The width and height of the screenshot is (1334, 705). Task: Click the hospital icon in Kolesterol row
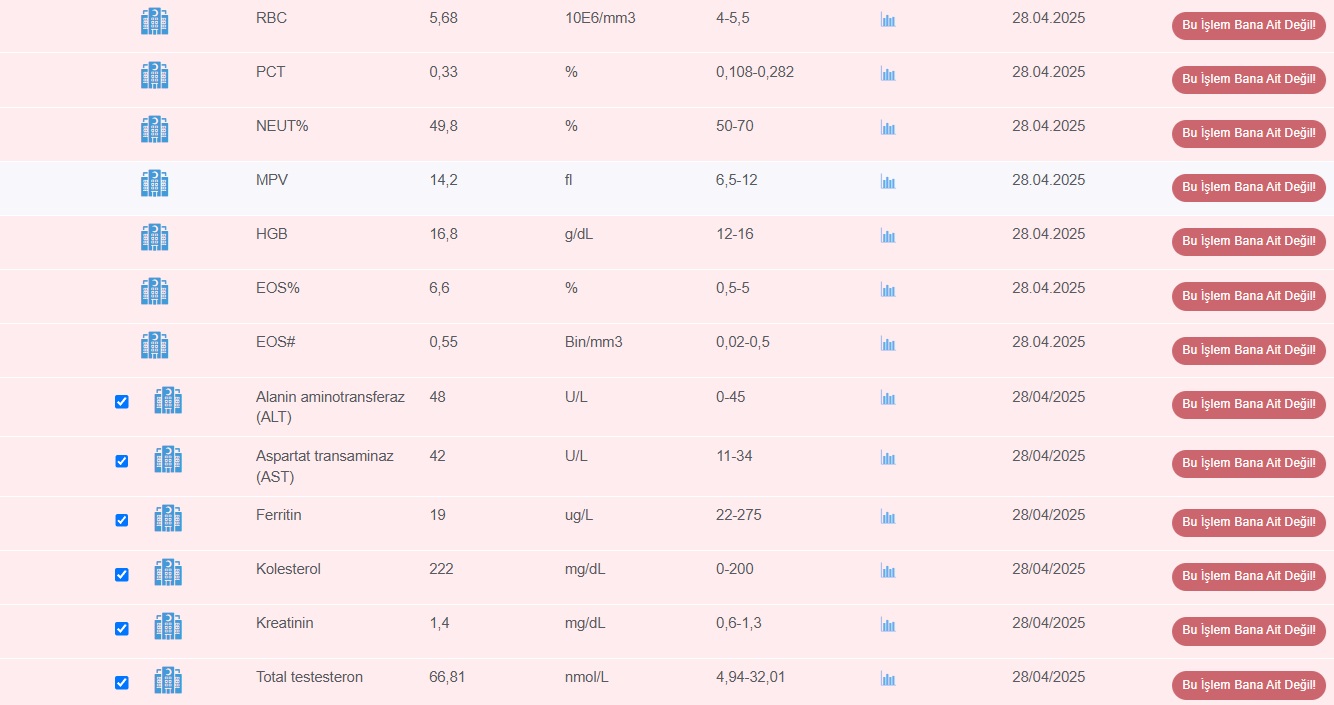pos(168,572)
